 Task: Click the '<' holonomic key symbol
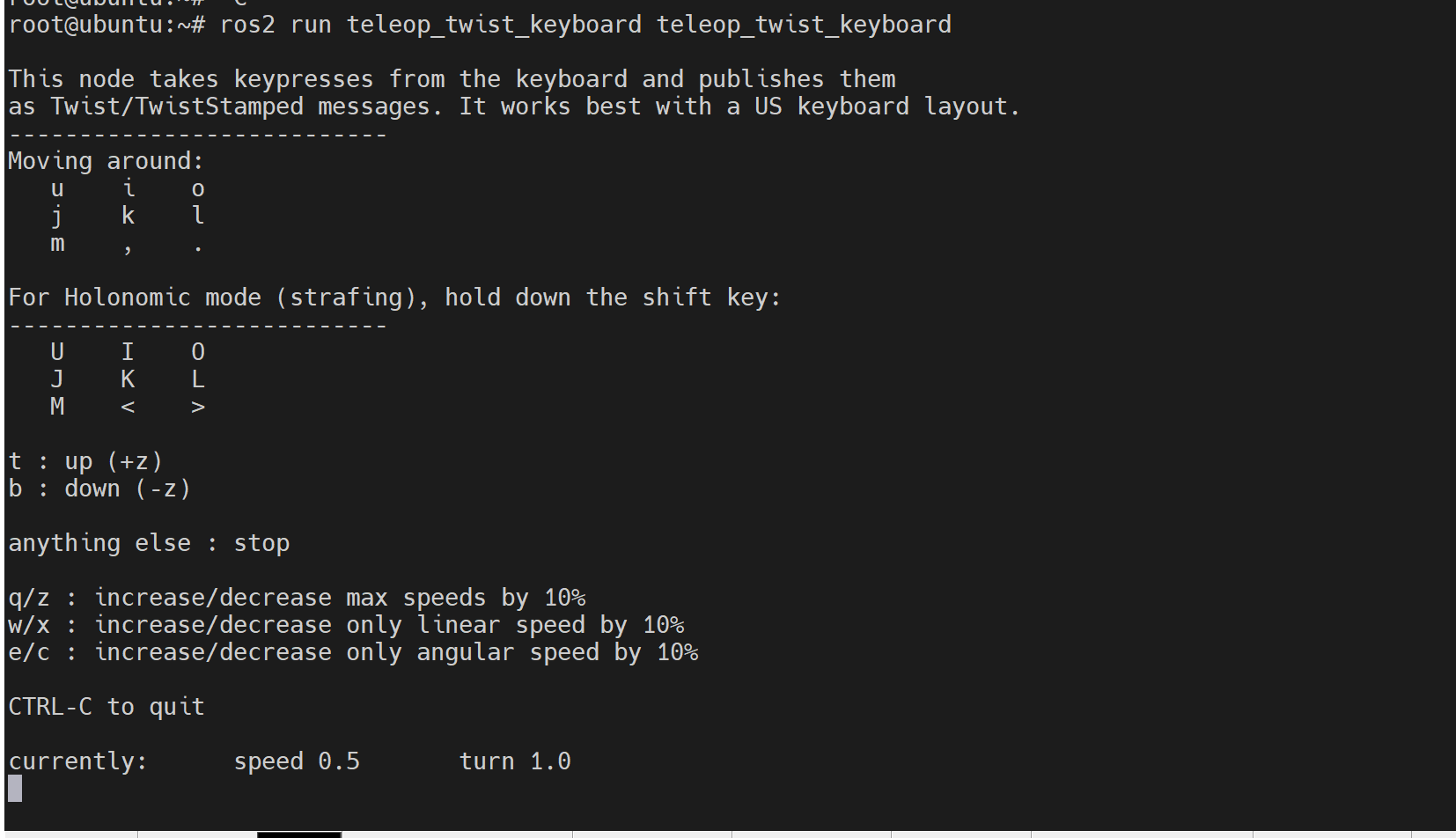pyautogui.click(x=129, y=407)
